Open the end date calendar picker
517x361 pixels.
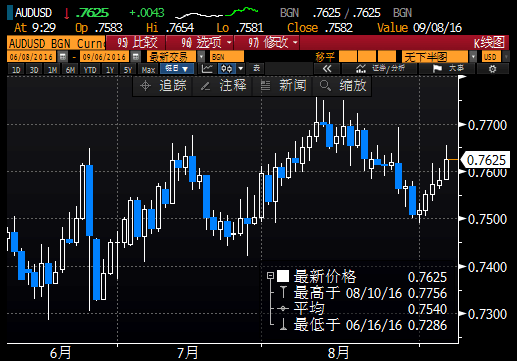[135, 57]
